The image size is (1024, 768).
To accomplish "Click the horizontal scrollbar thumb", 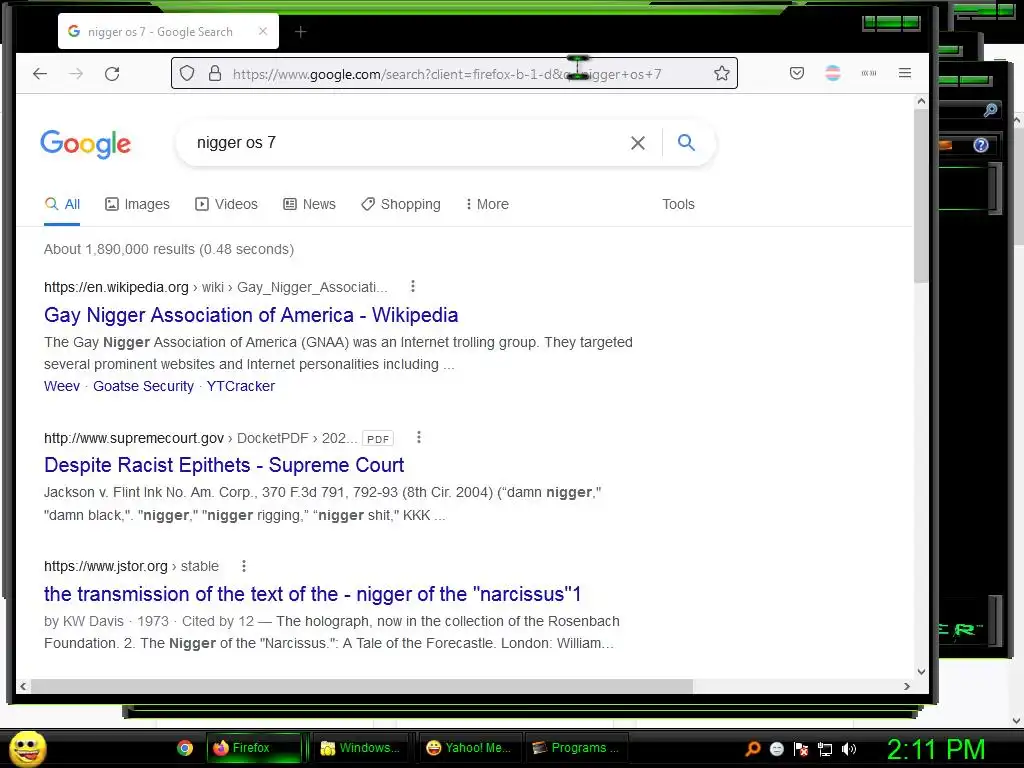I will click(x=362, y=686).
